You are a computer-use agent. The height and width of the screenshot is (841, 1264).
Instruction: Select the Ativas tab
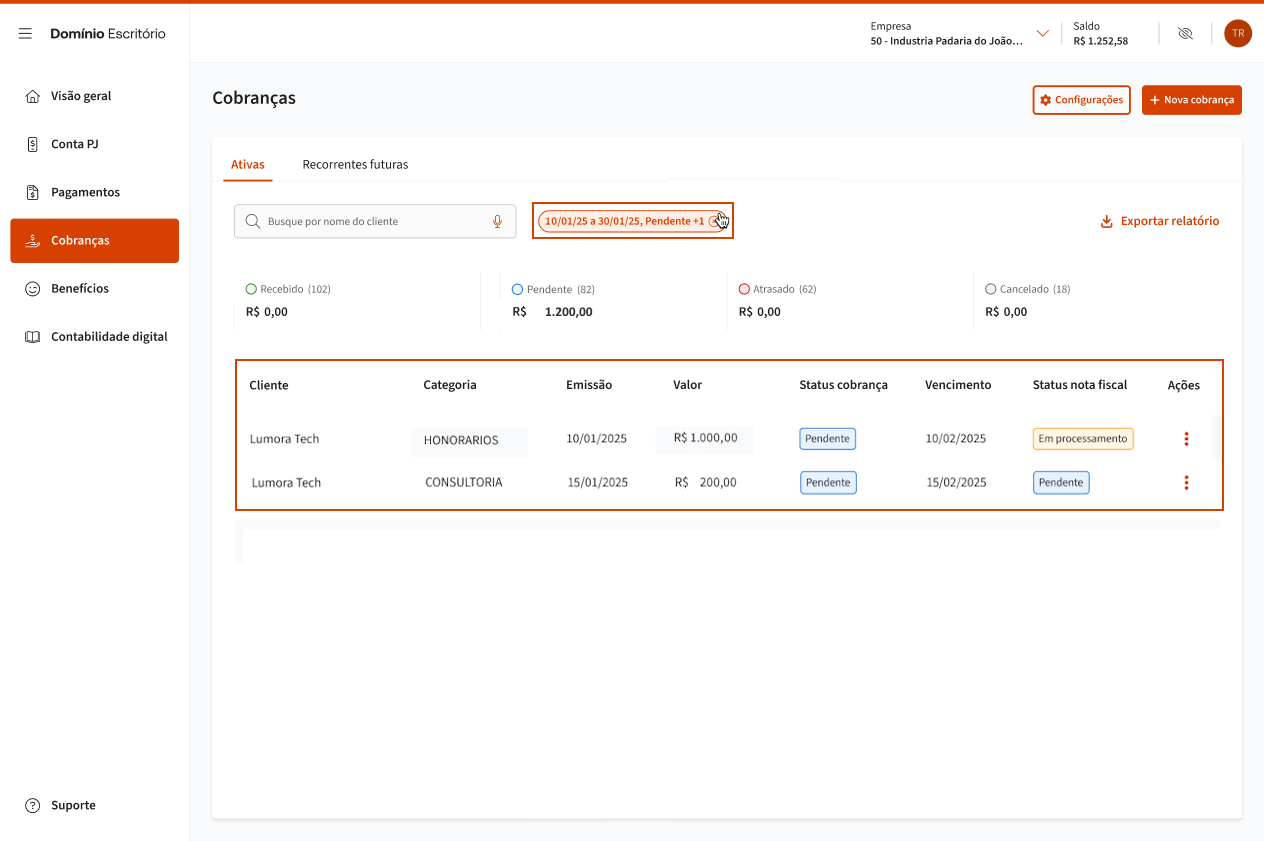tap(247, 164)
